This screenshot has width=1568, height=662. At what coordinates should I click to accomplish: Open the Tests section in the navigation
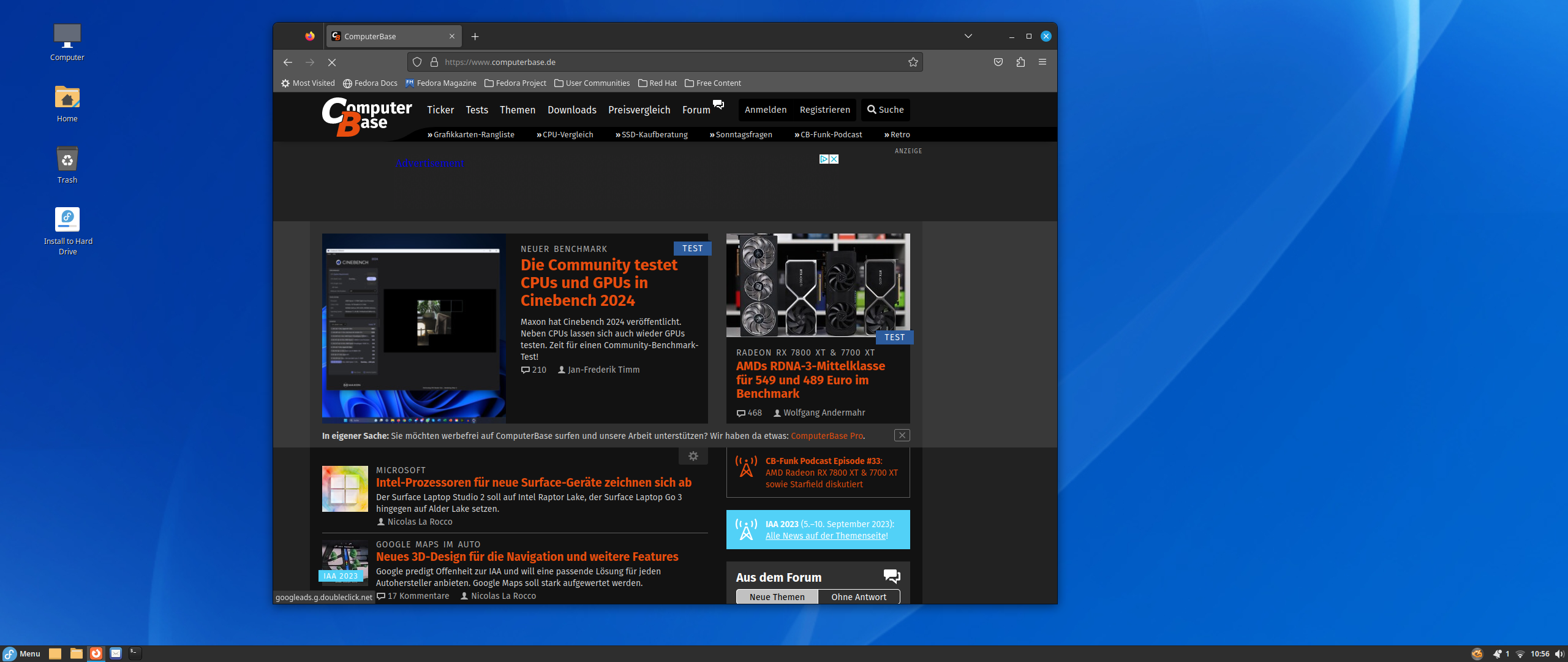click(x=477, y=110)
